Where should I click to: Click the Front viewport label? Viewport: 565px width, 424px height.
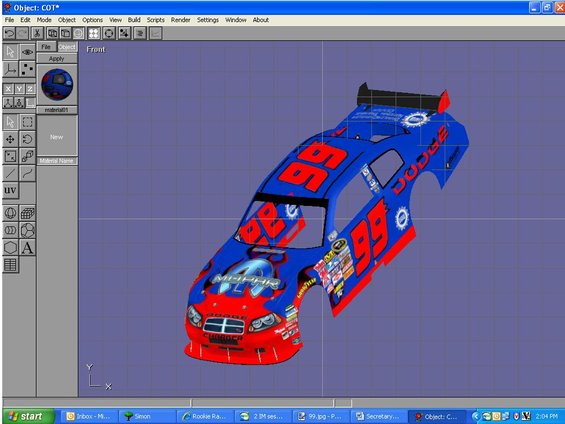click(x=95, y=49)
